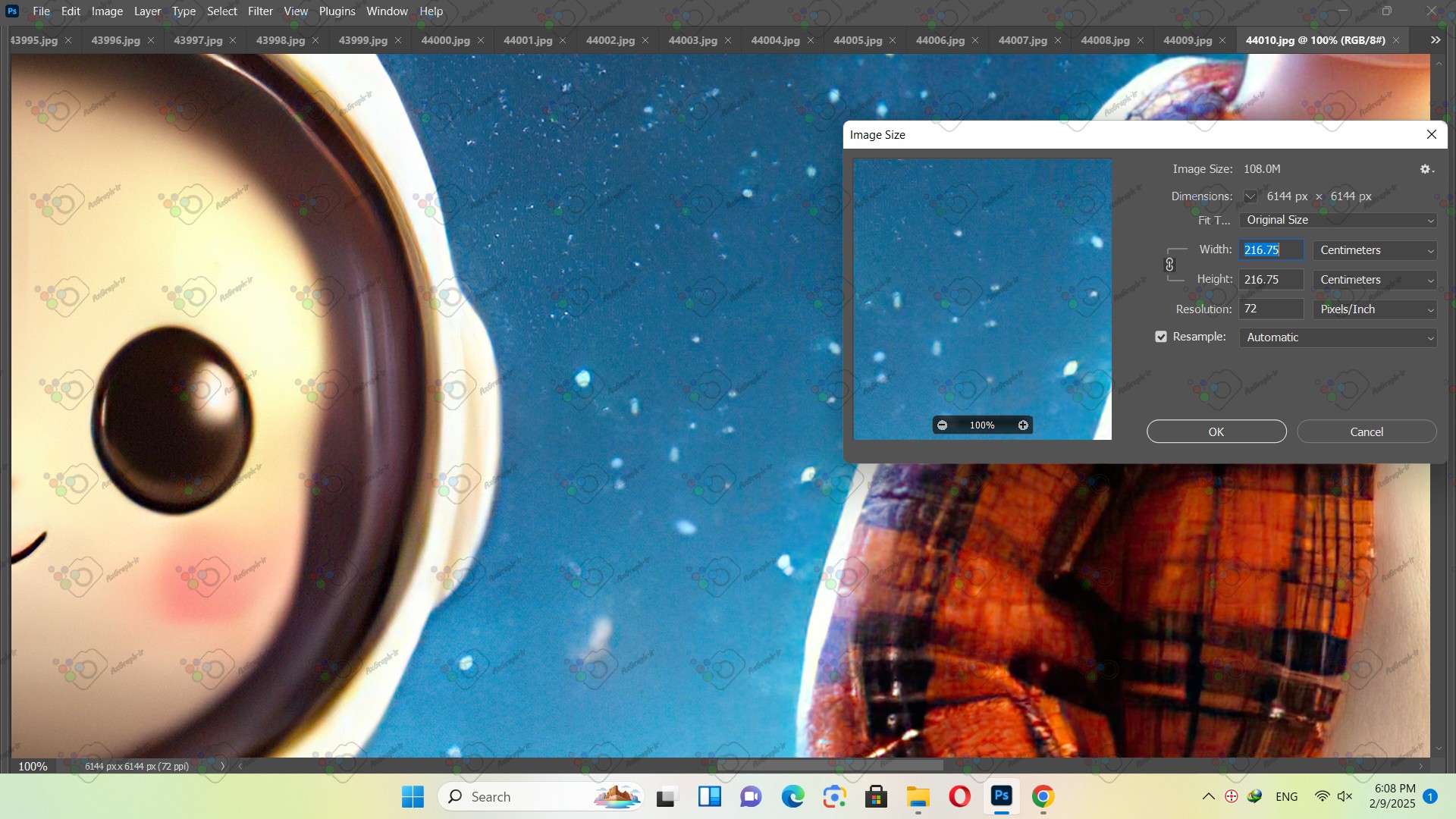Open the Plugins menu
The height and width of the screenshot is (819, 1456).
337,11
